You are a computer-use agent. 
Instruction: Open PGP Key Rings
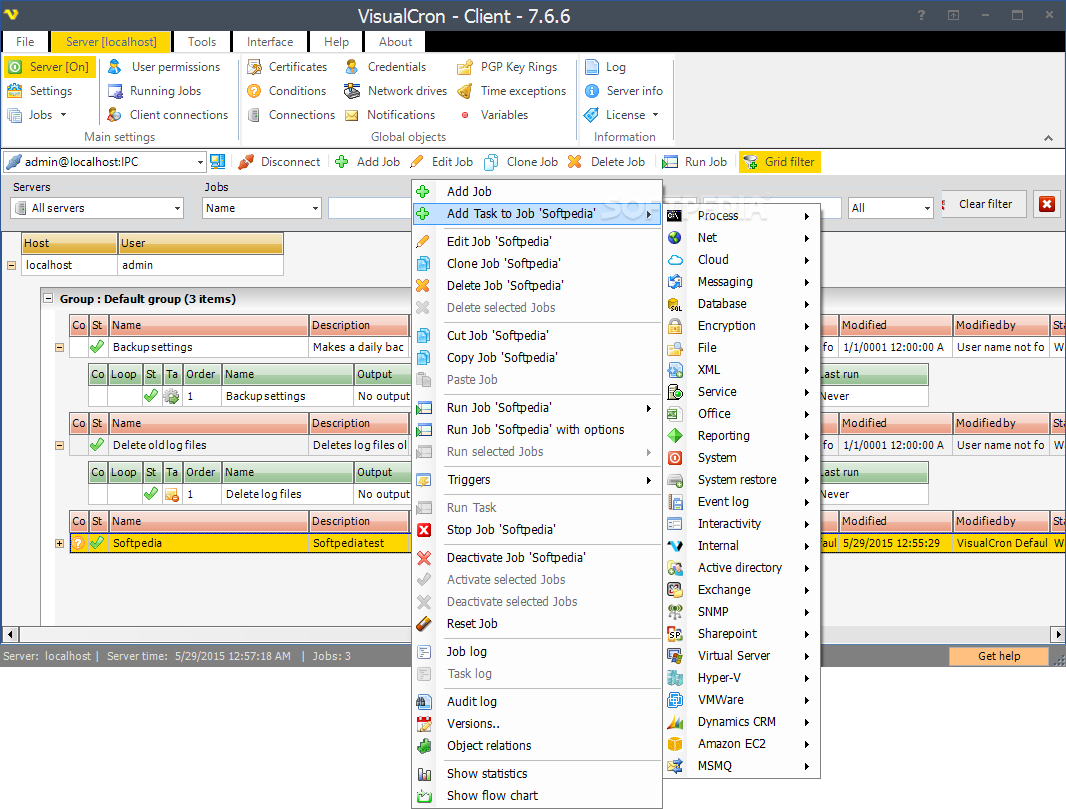click(507, 67)
